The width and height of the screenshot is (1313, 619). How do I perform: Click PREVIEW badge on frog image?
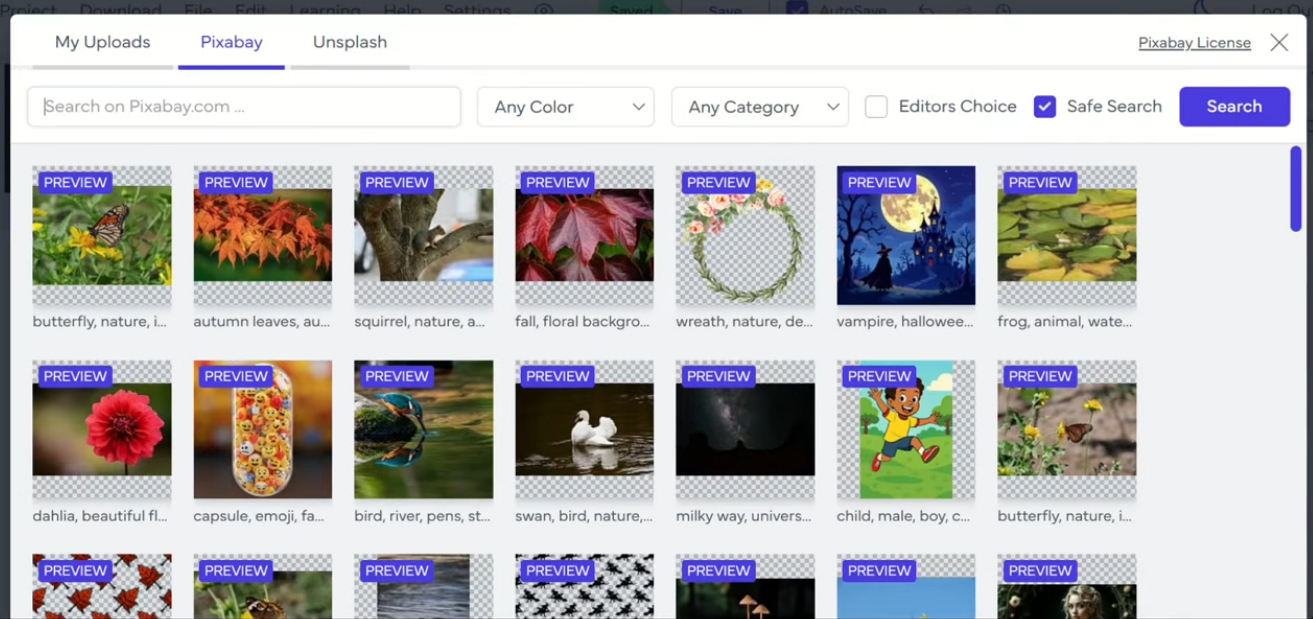1040,182
